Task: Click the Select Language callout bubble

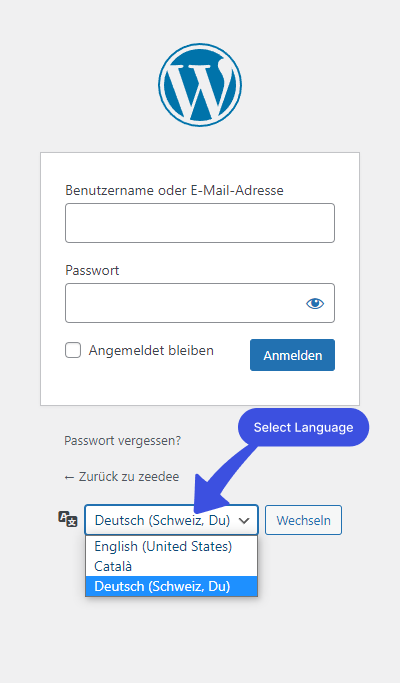Action: tap(303, 427)
